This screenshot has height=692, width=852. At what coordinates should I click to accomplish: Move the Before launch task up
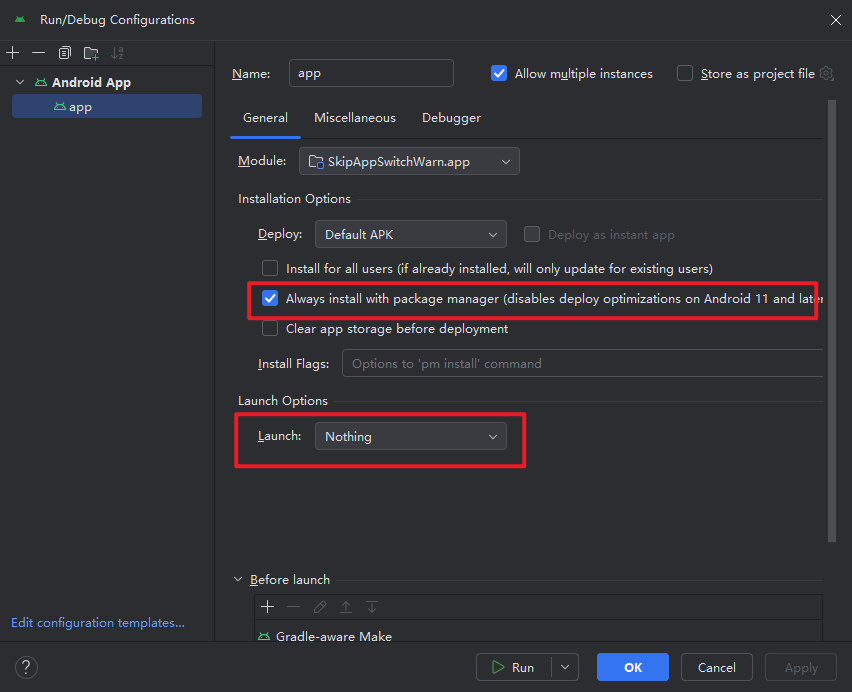(x=346, y=607)
